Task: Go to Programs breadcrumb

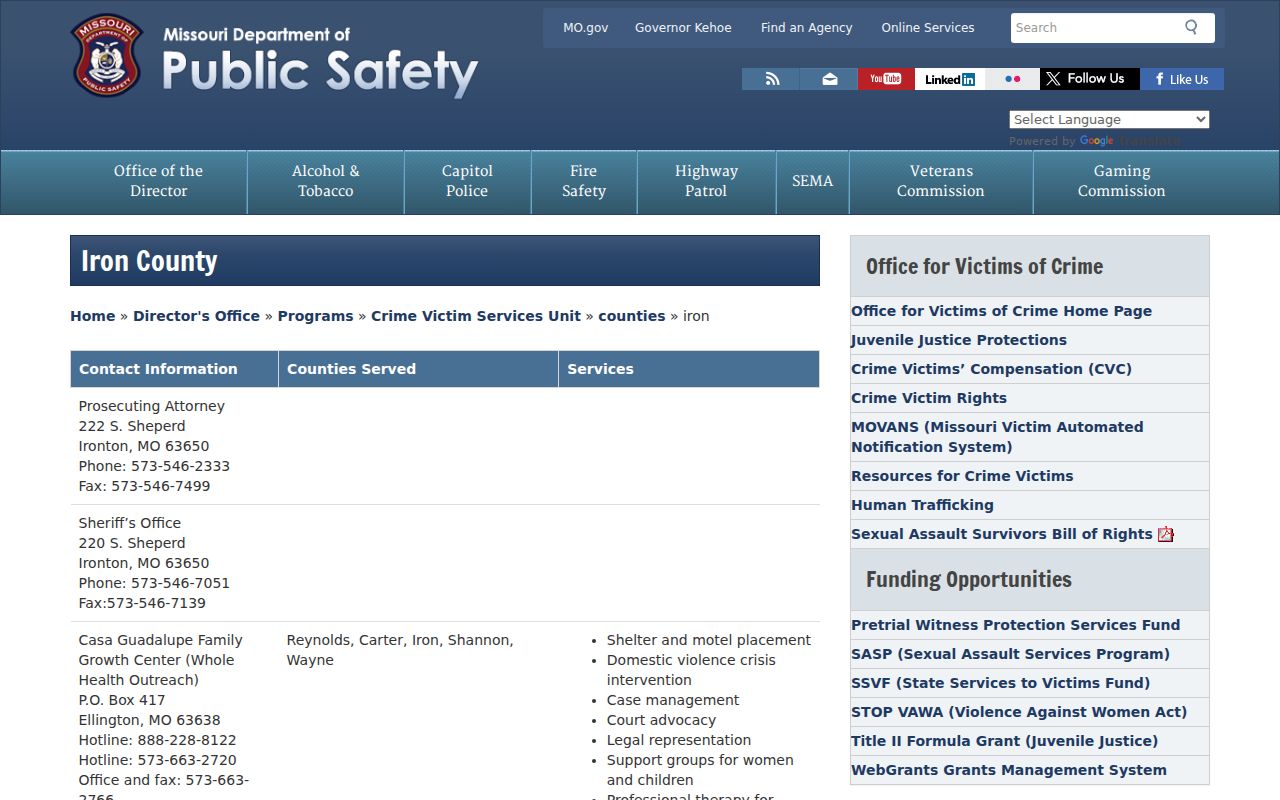Action: tap(315, 316)
